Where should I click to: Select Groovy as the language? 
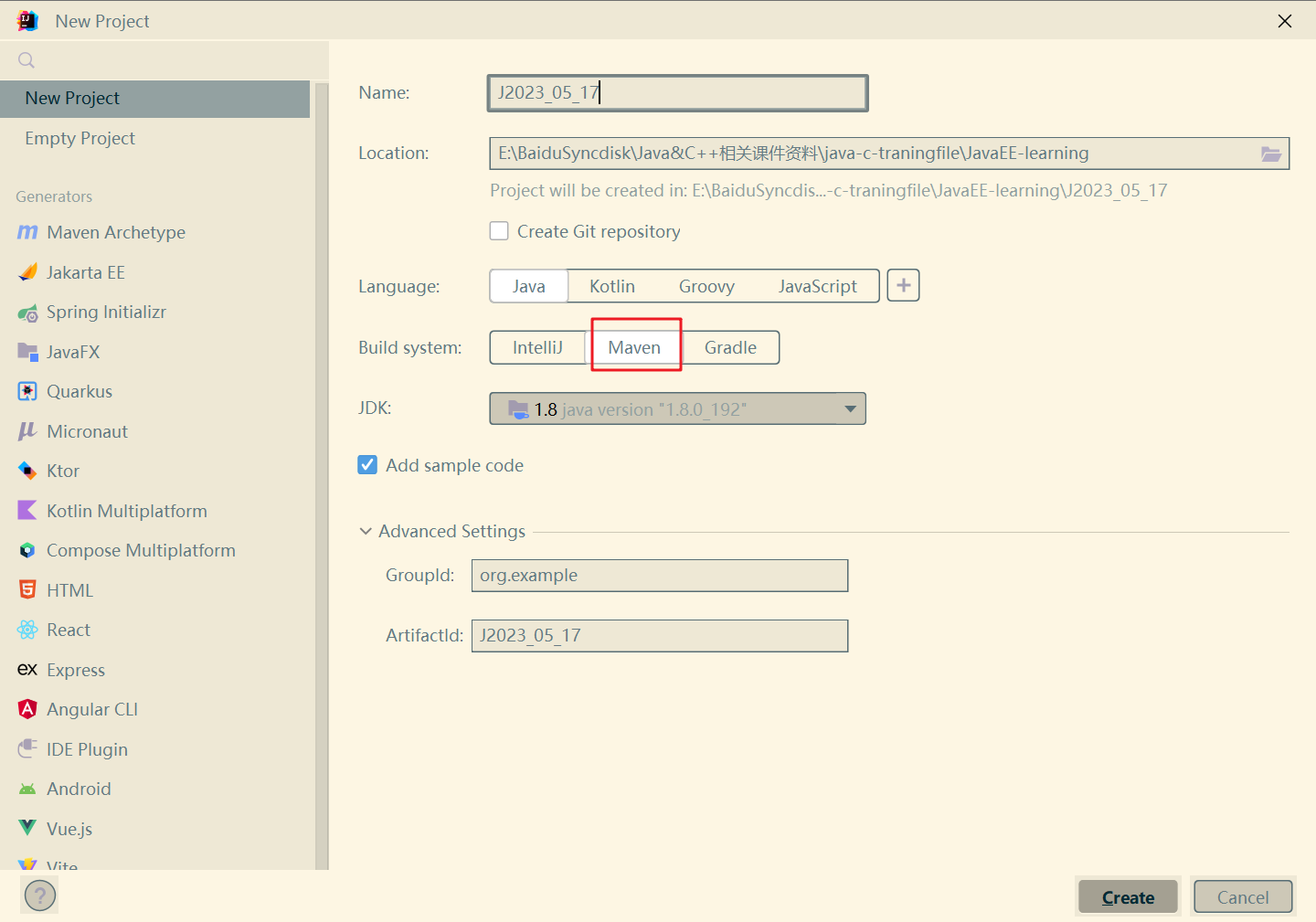[x=706, y=286]
